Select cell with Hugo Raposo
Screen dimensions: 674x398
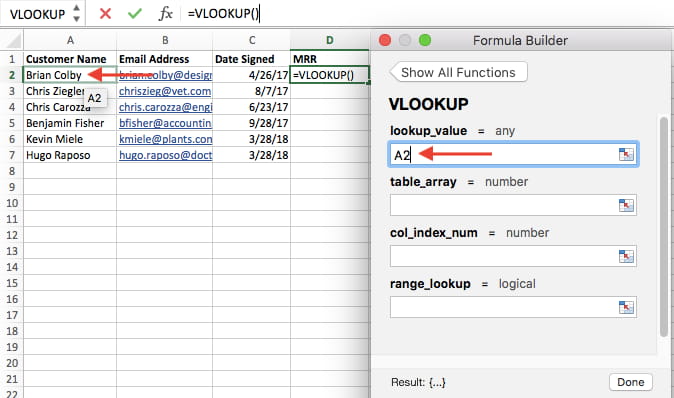coord(70,155)
